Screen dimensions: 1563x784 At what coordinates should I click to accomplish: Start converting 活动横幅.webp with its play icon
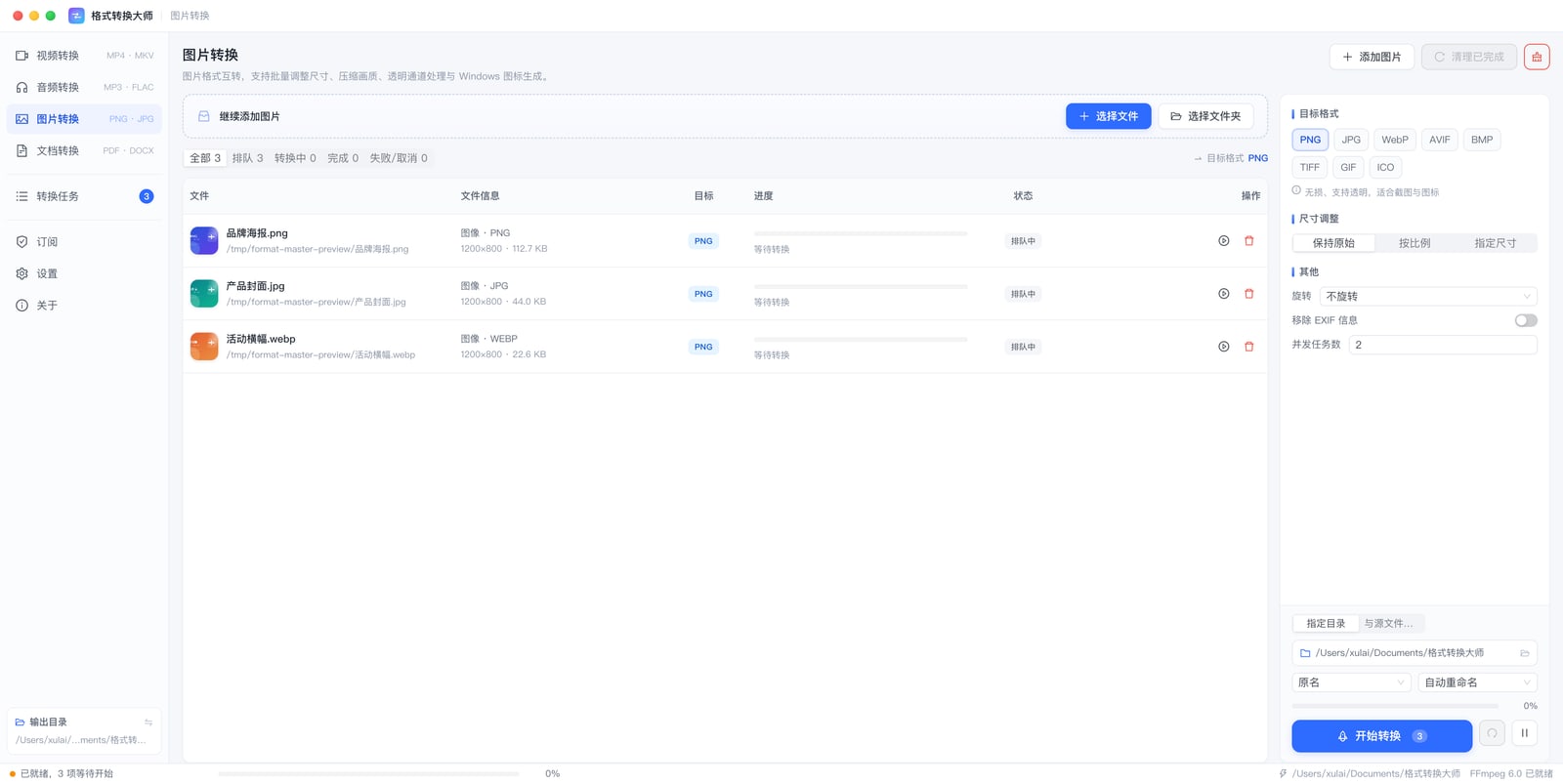(x=1224, y=347)
